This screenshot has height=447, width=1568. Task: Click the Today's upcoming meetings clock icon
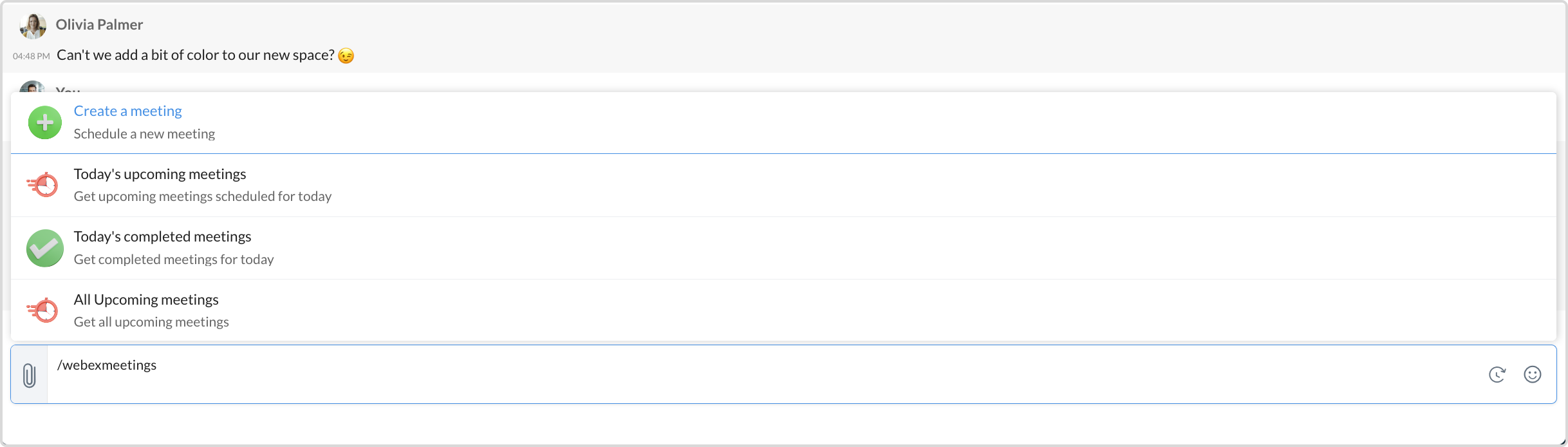pos(43,185)
